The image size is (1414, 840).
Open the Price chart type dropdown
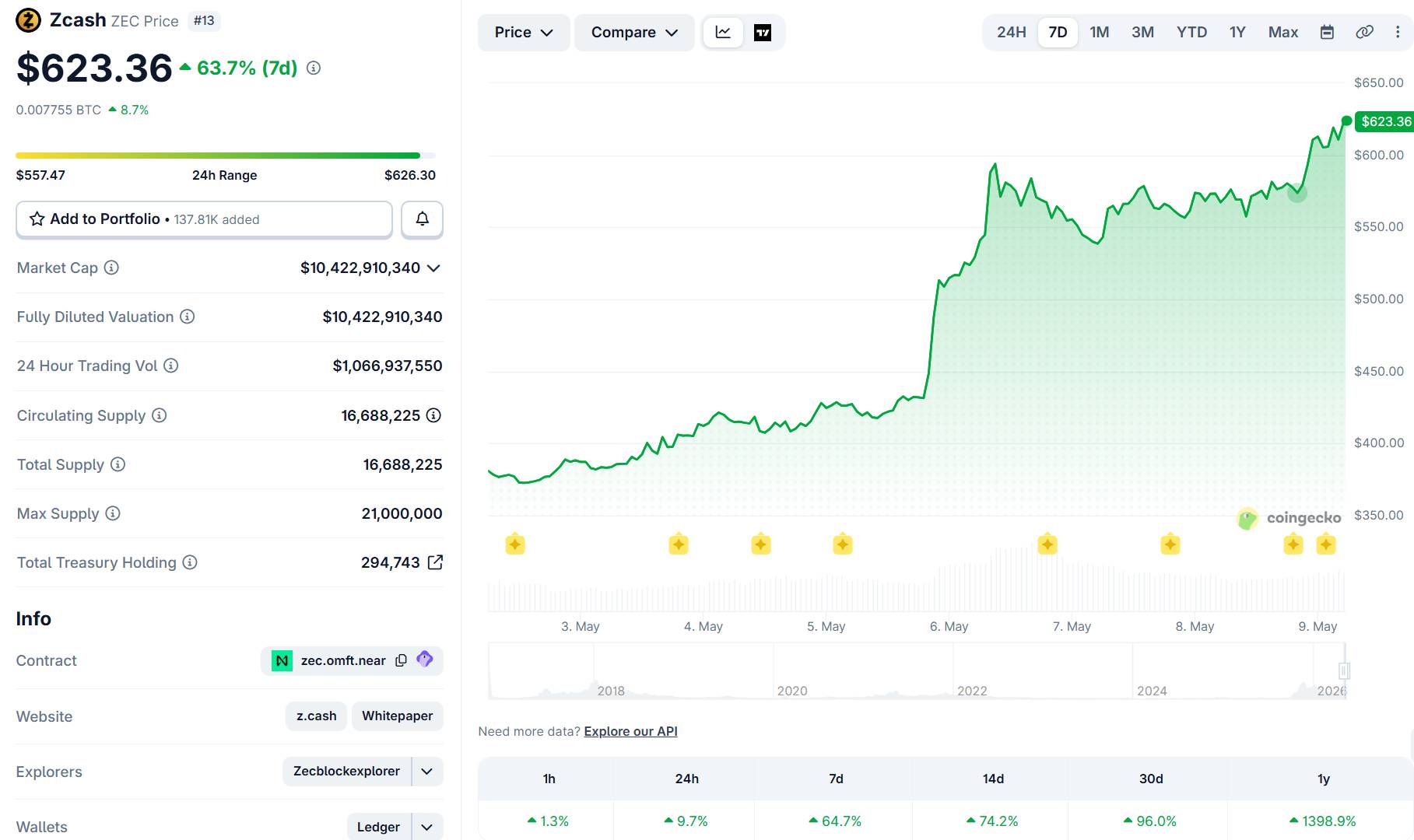point(524,33)
